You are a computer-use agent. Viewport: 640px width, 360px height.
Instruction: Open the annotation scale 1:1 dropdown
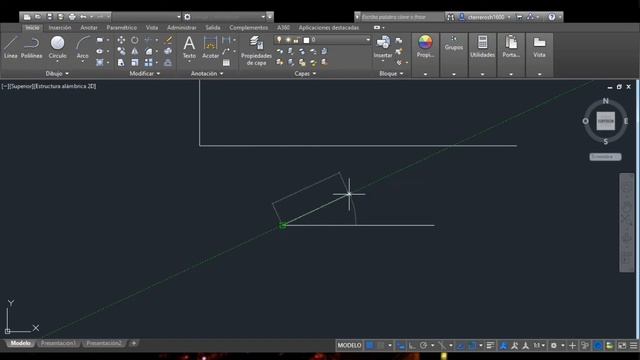click(539, 345)
